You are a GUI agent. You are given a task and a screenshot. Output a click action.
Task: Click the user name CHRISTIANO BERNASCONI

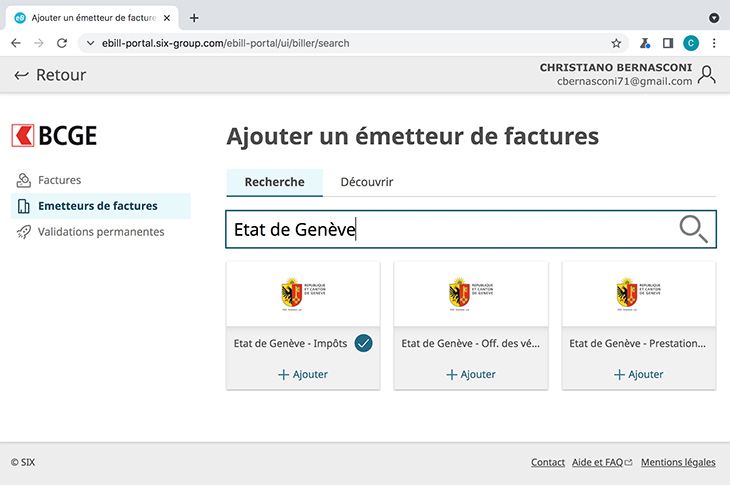coord(615,67)
